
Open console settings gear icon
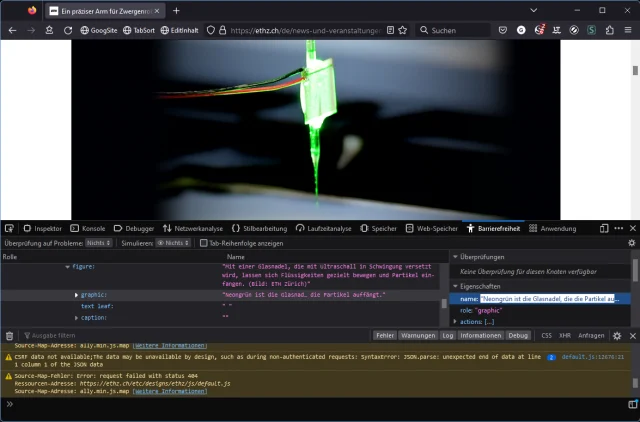click(617, 336)
